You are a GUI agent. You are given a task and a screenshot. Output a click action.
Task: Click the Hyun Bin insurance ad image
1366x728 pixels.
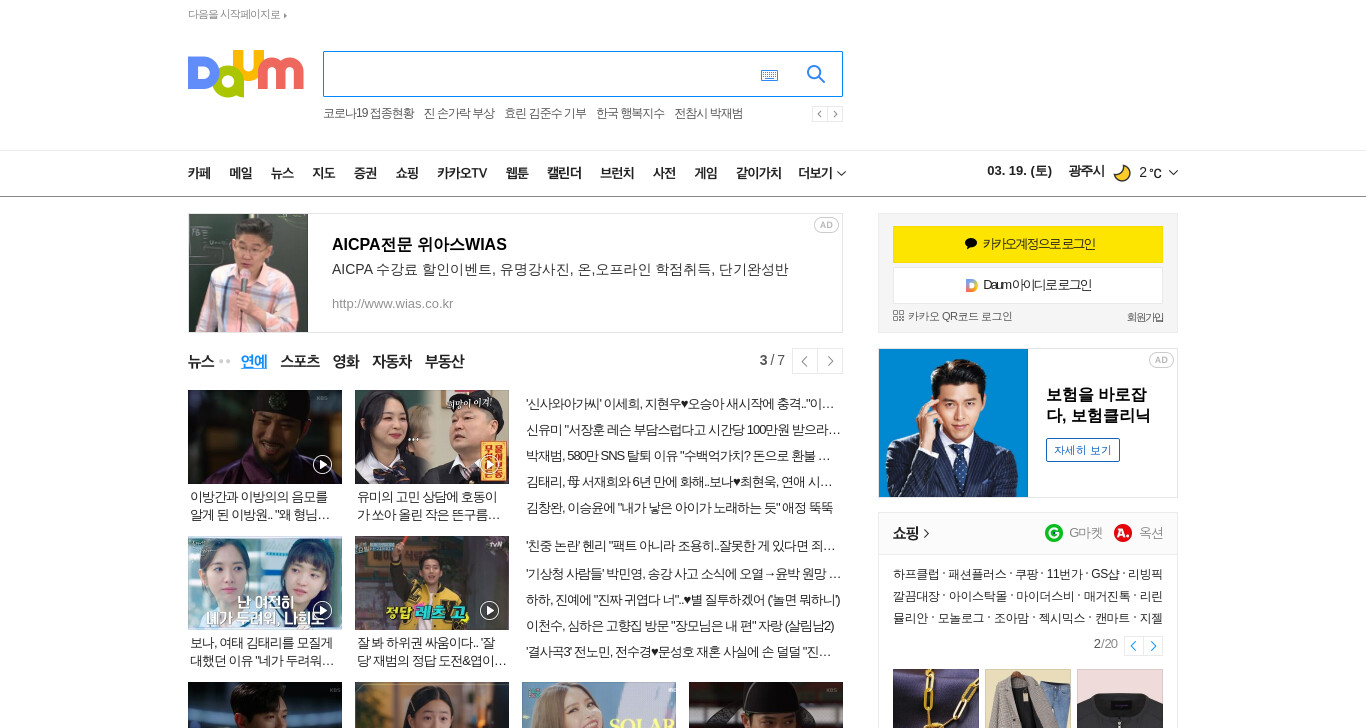click(953, 423)
